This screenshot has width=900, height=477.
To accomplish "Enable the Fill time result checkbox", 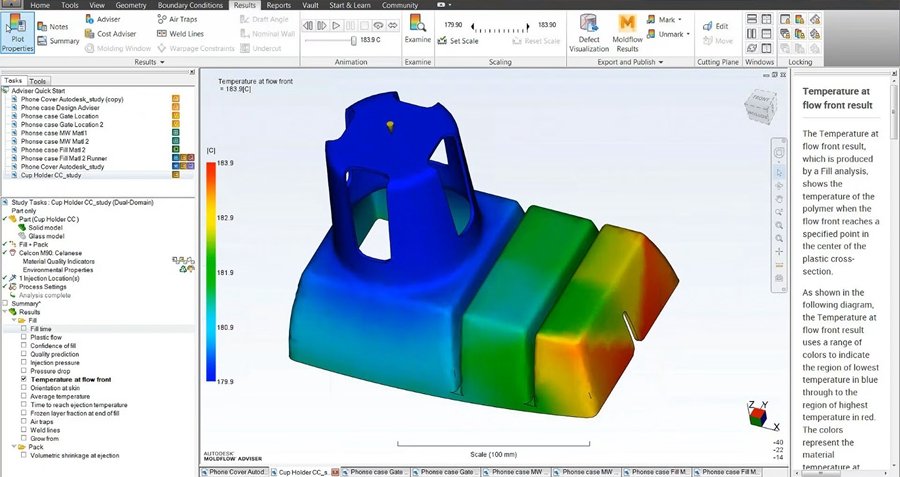I will click(x=24, y=329).
